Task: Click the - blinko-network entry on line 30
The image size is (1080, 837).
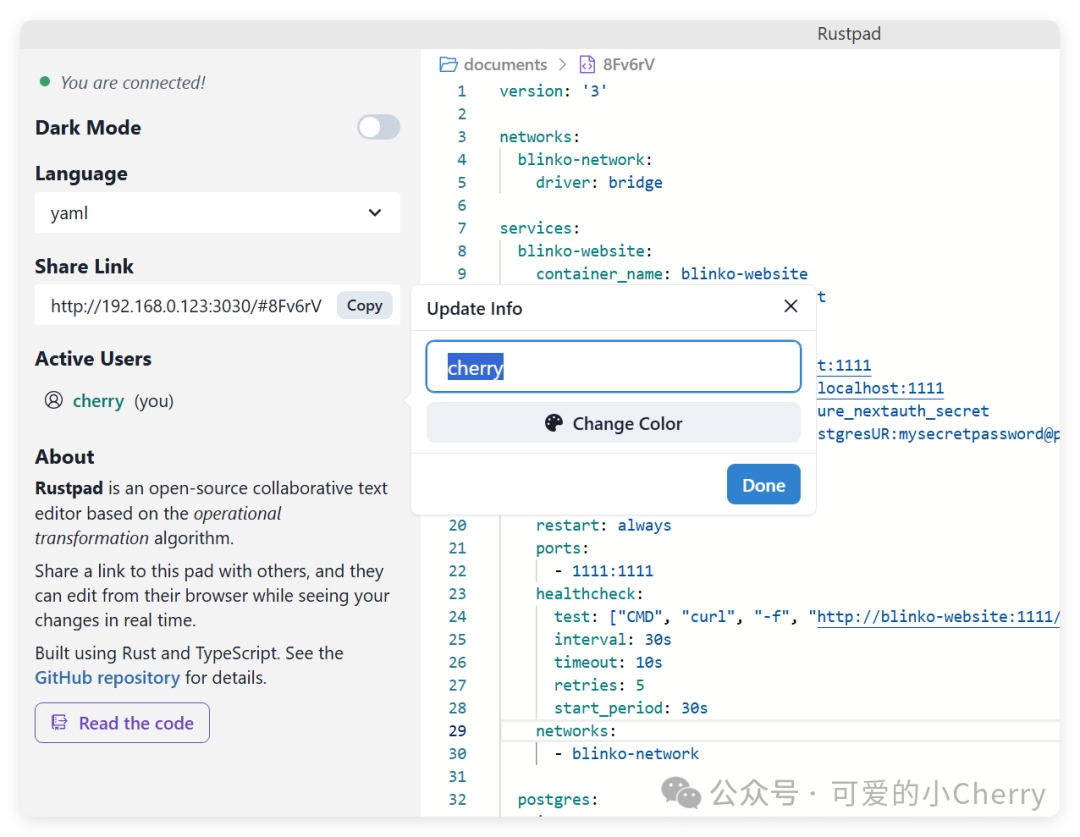Action: click(x=626, y=754)
